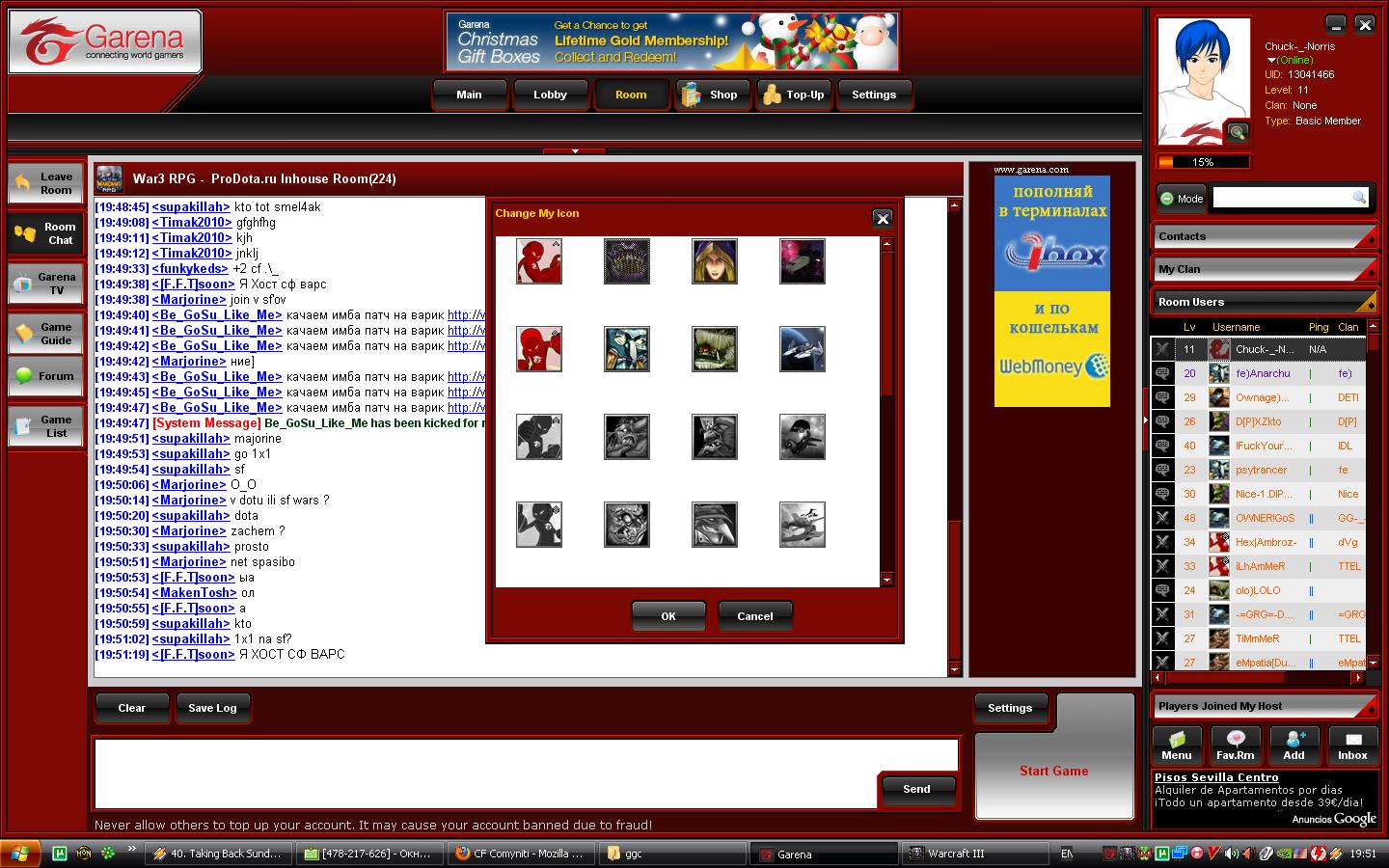This screenshot has height=868, width=1389.
Task: Toggle the Mode button
Action: click(x=1182, y=199)
